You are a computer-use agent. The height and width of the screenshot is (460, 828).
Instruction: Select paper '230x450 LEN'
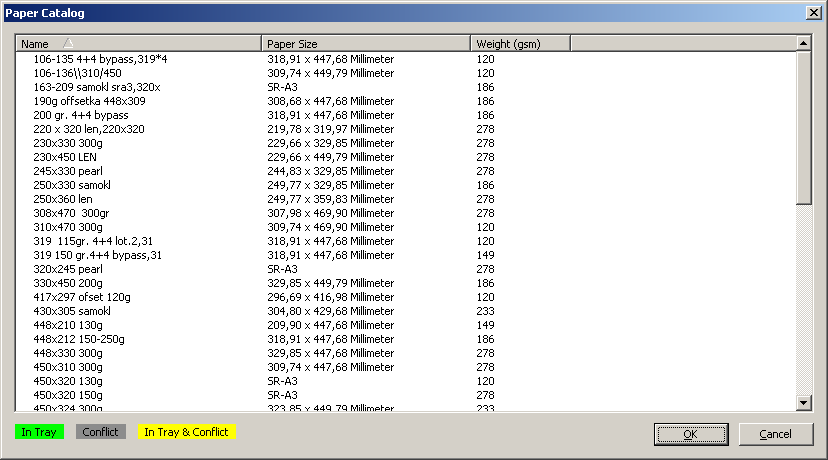[65, 157]
